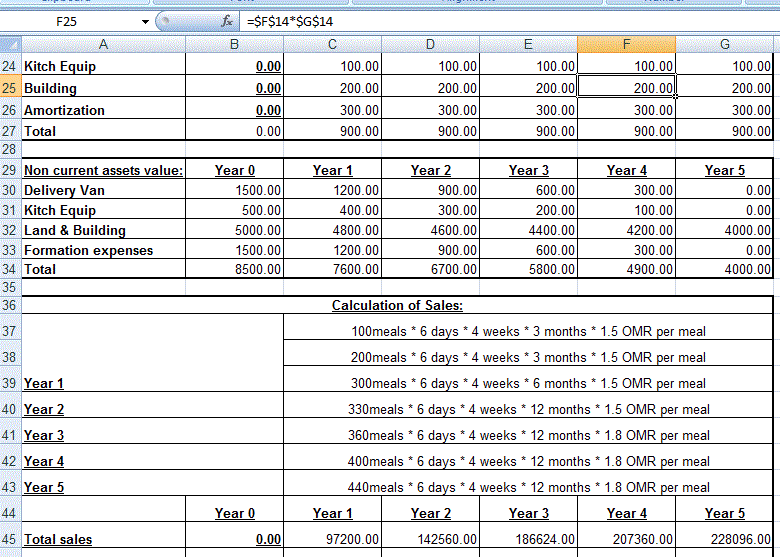The height and width of the screenshot is (557, 780).
Task: Click the Kitch Equip cell in row 24
Action: 103,66
